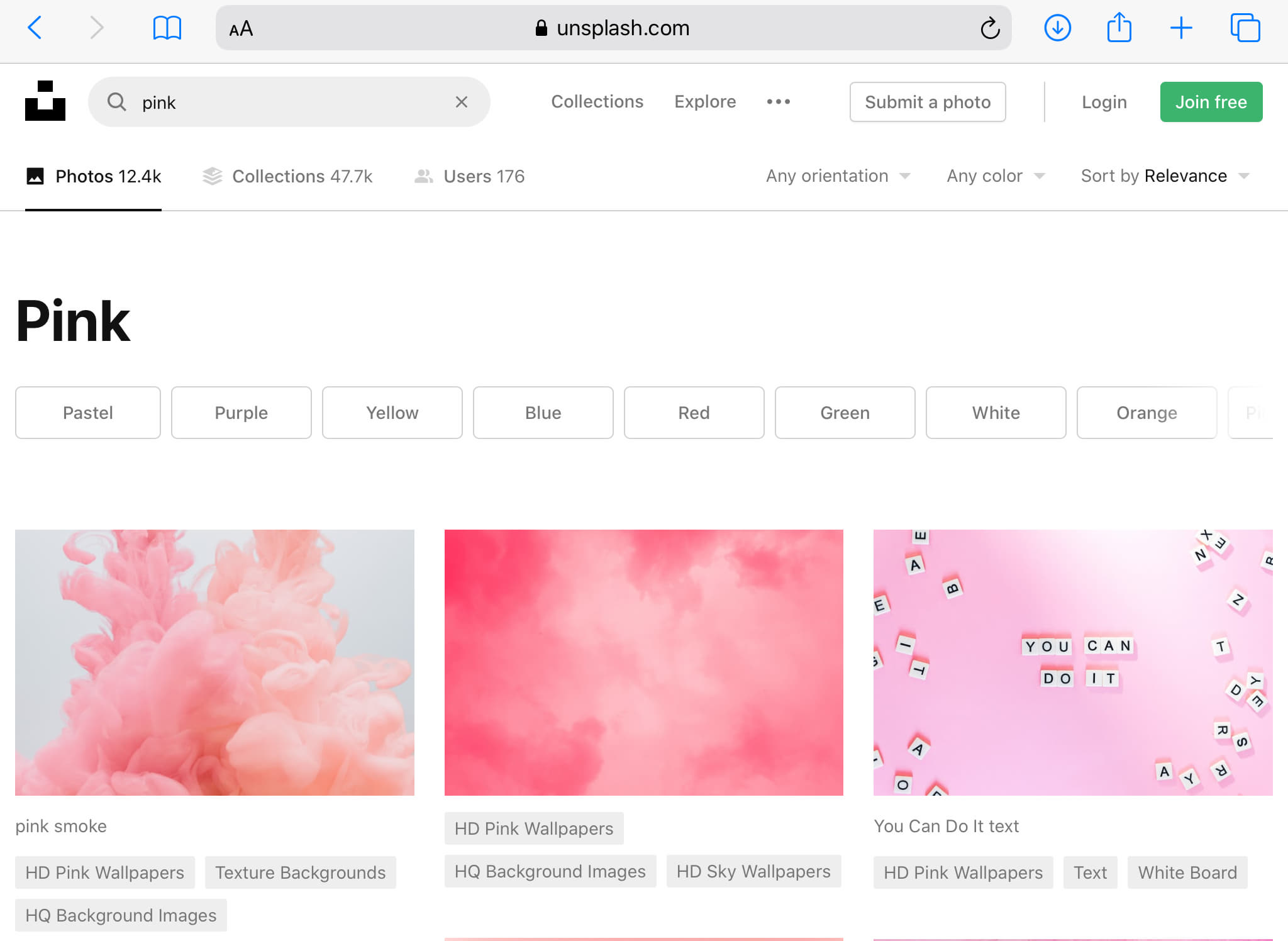1288x941 pixels.
Task: Tap the Safari share icon
Action: pos(1119,28)
